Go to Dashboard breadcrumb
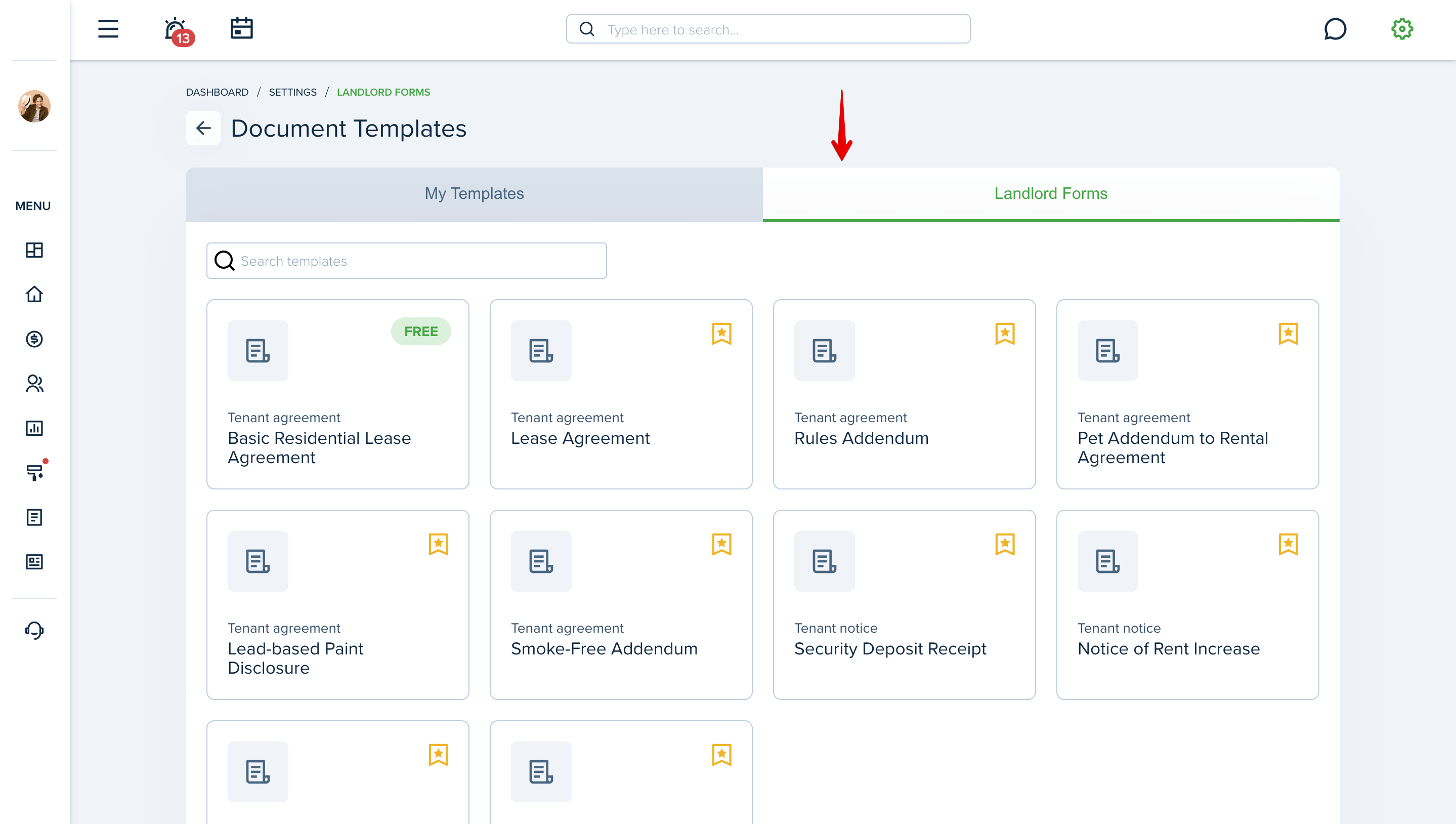Screen dimensions: 1456x824 (217, 92)
